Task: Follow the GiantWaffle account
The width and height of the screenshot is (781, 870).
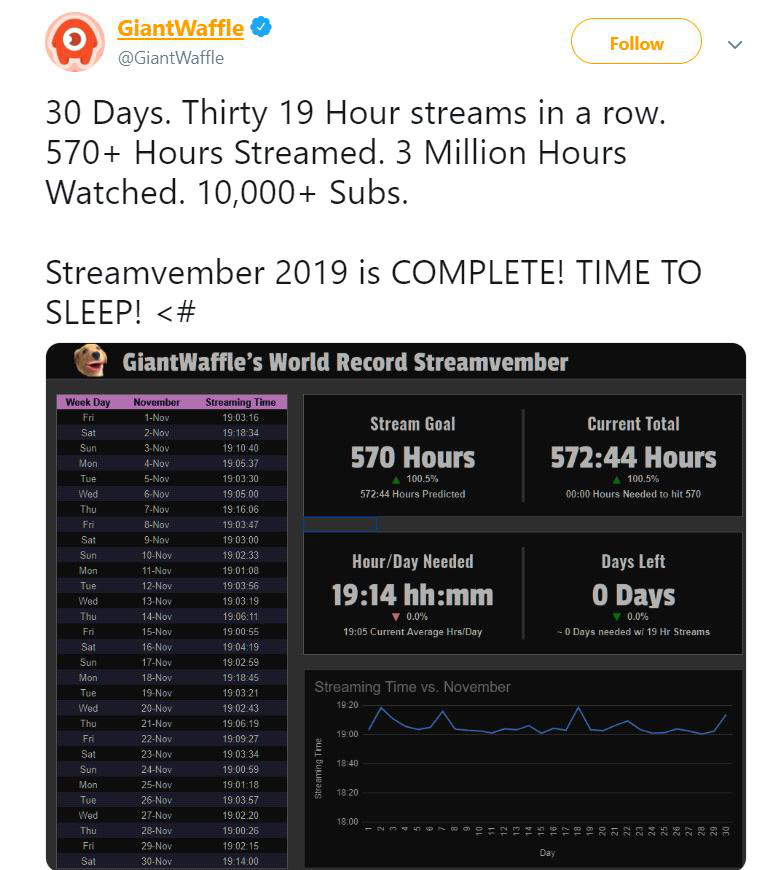Action: [636, 42]
